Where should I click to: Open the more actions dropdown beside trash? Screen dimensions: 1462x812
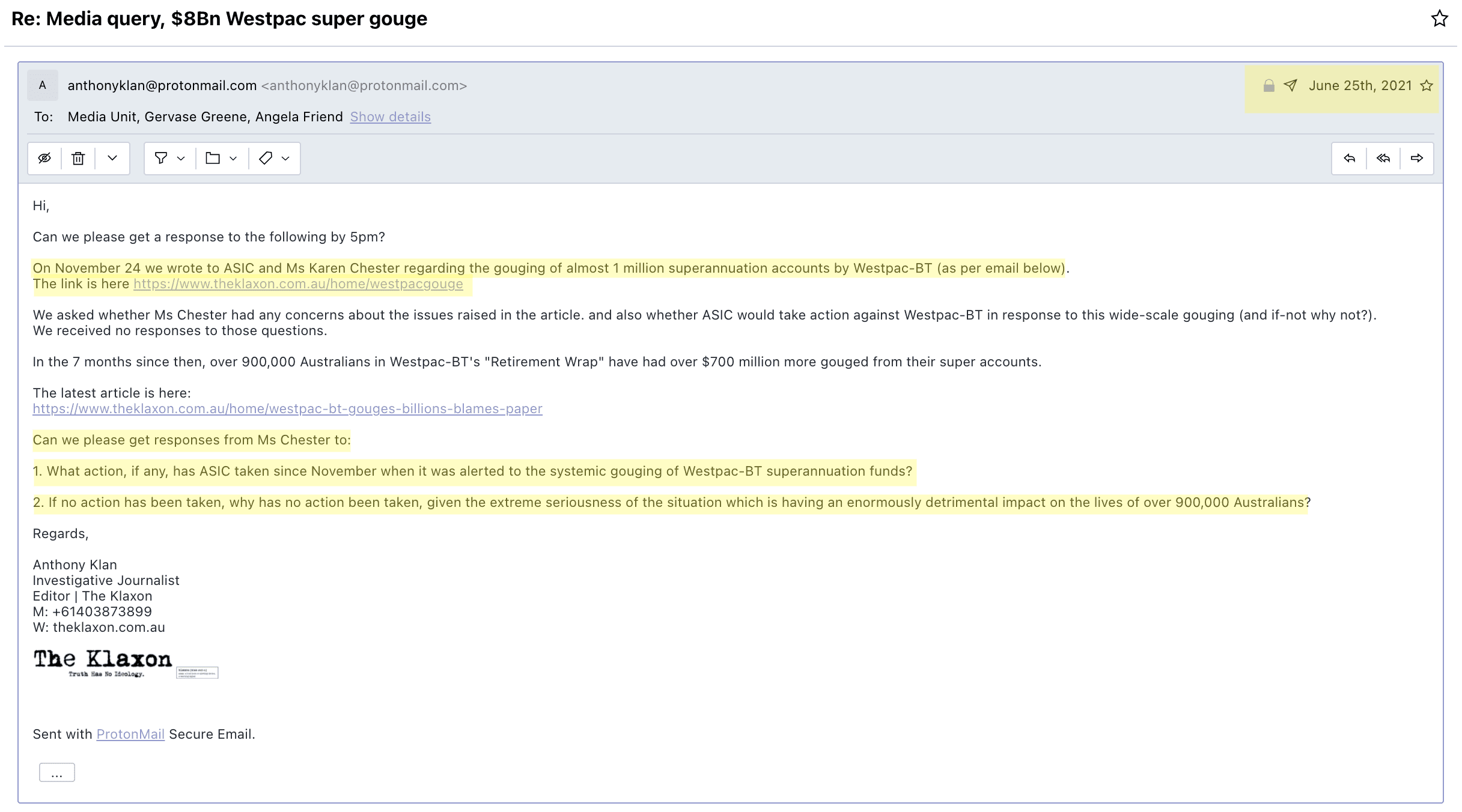click(112, 159)
